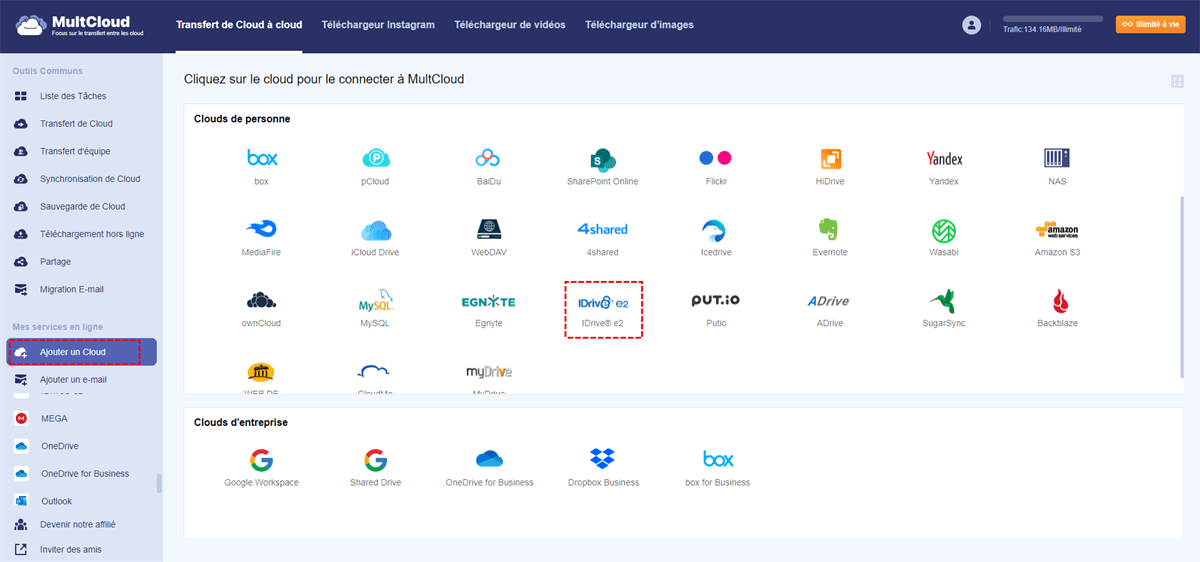Open Sauvegarde de Cloud
This screenshot has width=1200, height=562.
81,206
